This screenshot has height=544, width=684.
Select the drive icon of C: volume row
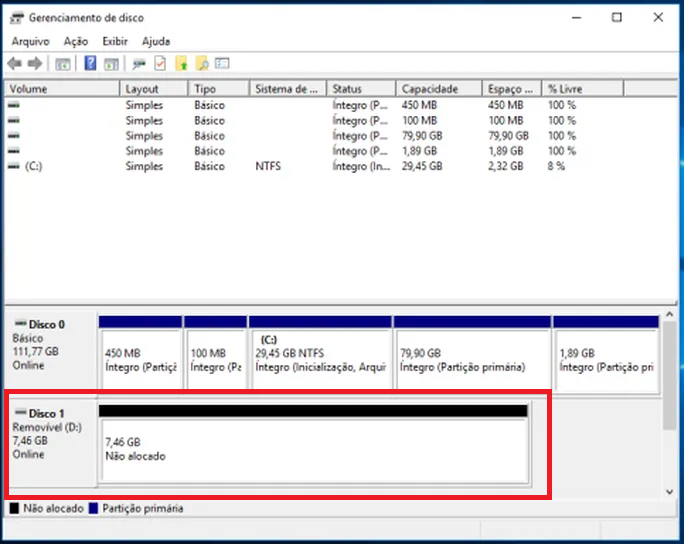click(x=14, y=166)
